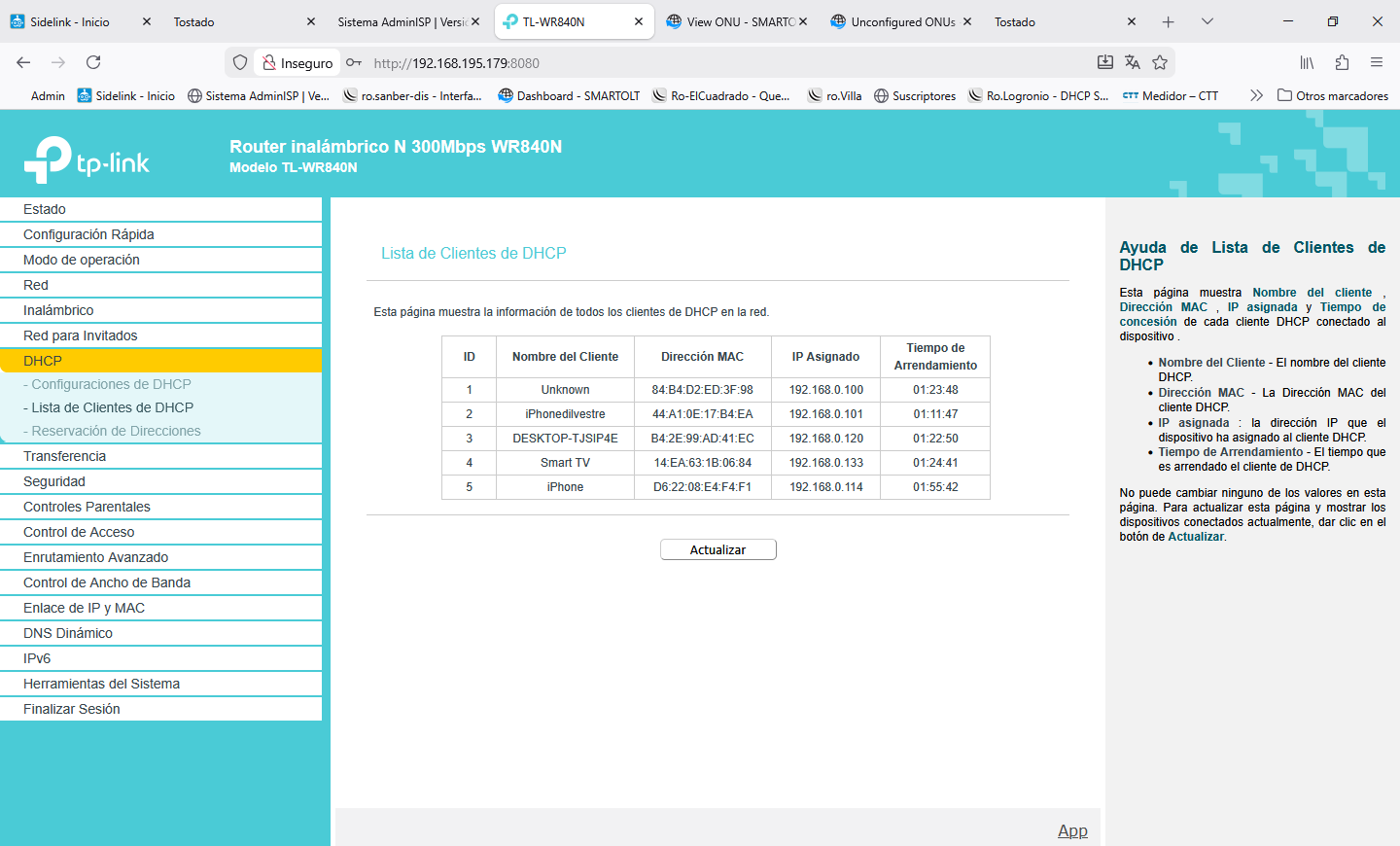Click the browser reload page icon
This screenshot has height=846, width=1400.
pyautogui.click(x=93, y=62)
